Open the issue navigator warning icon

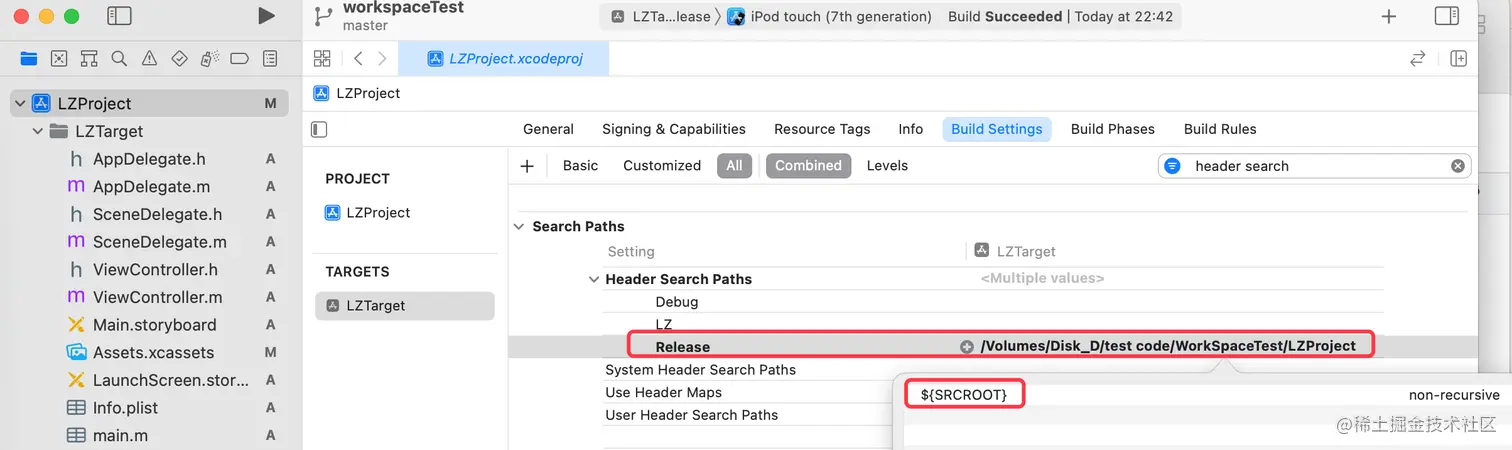point(149,59)
